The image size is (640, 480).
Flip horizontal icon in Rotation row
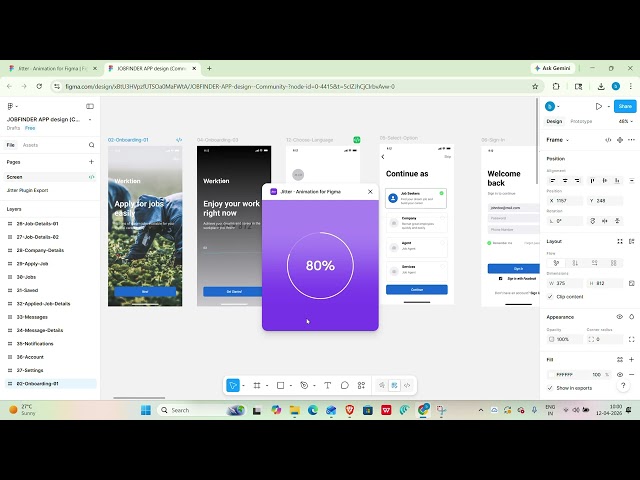[604, 221]
